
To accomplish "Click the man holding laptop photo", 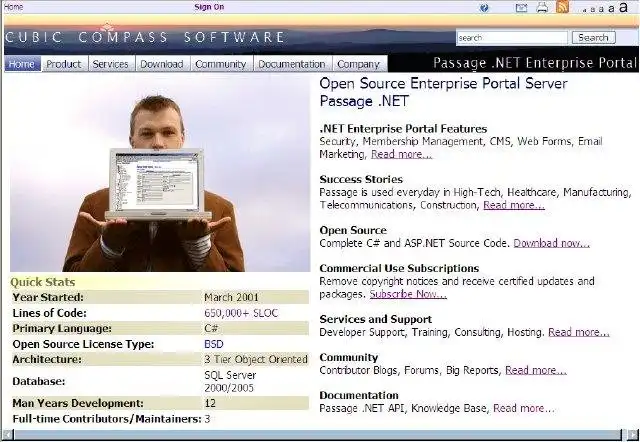I will click(x=160, y=173).
